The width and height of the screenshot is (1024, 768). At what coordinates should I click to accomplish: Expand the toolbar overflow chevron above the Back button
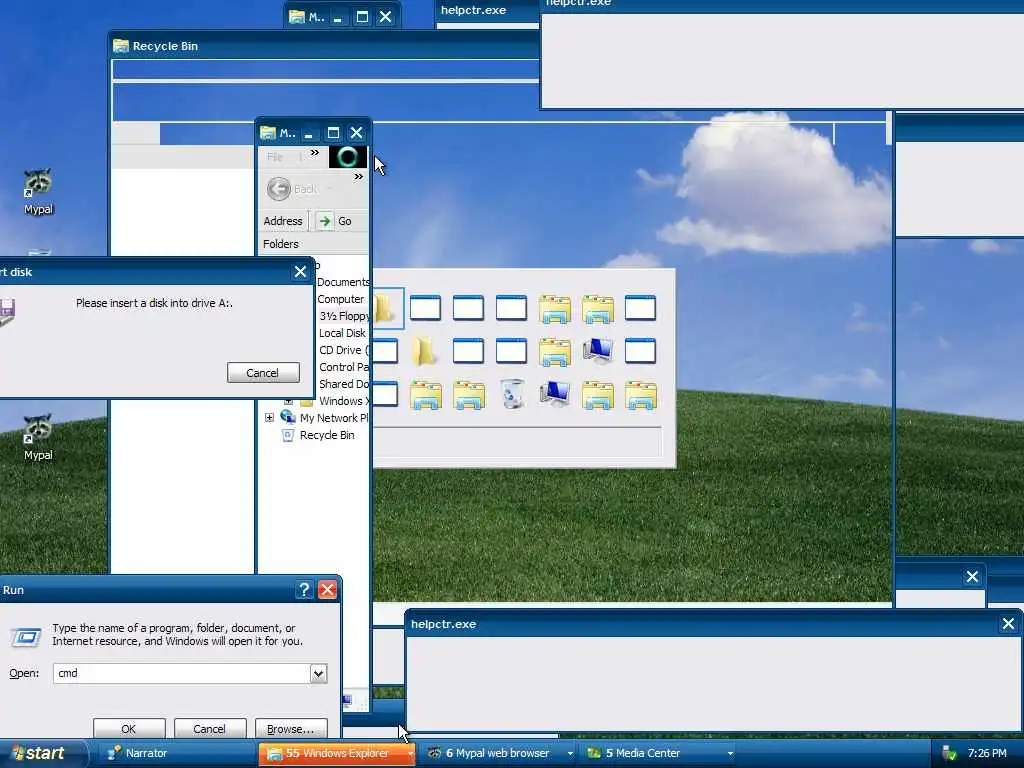click(x=359, y=176)
